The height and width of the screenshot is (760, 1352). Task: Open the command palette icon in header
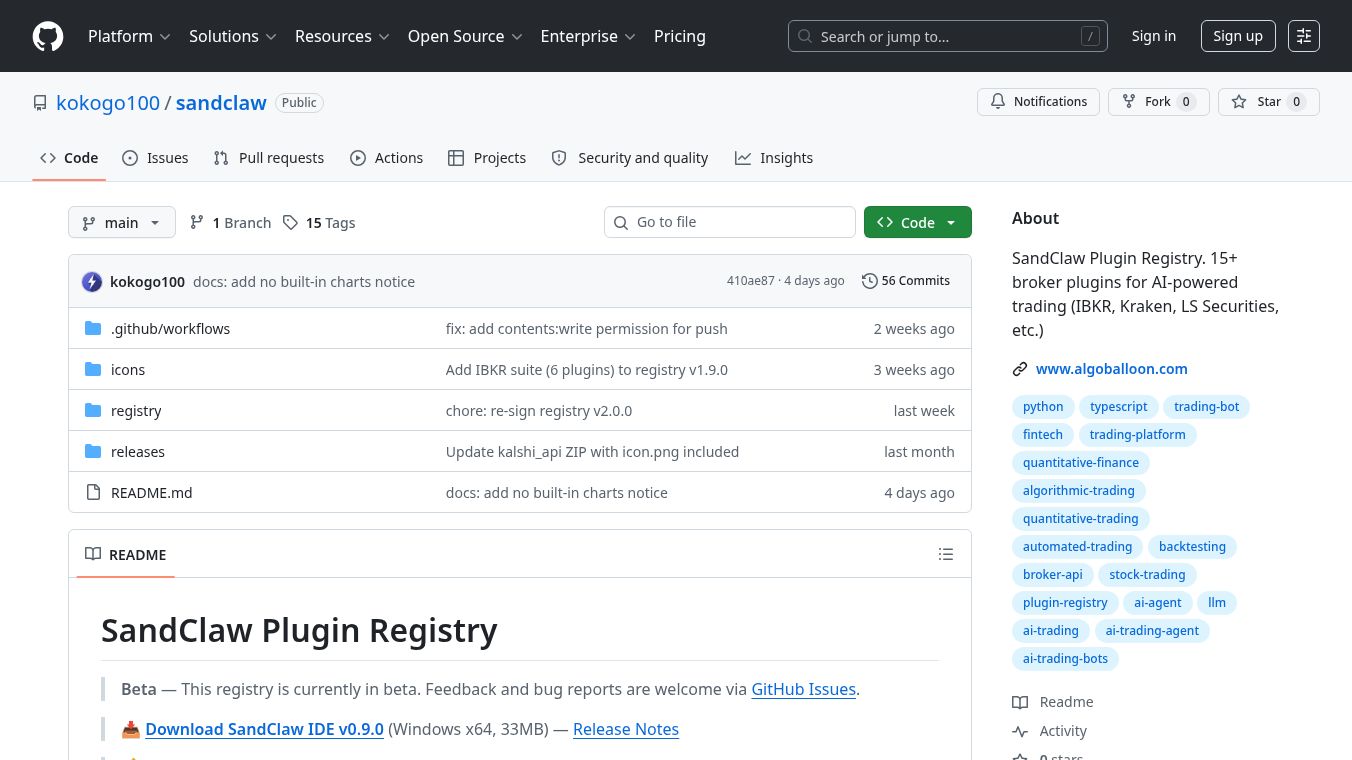1304,36
